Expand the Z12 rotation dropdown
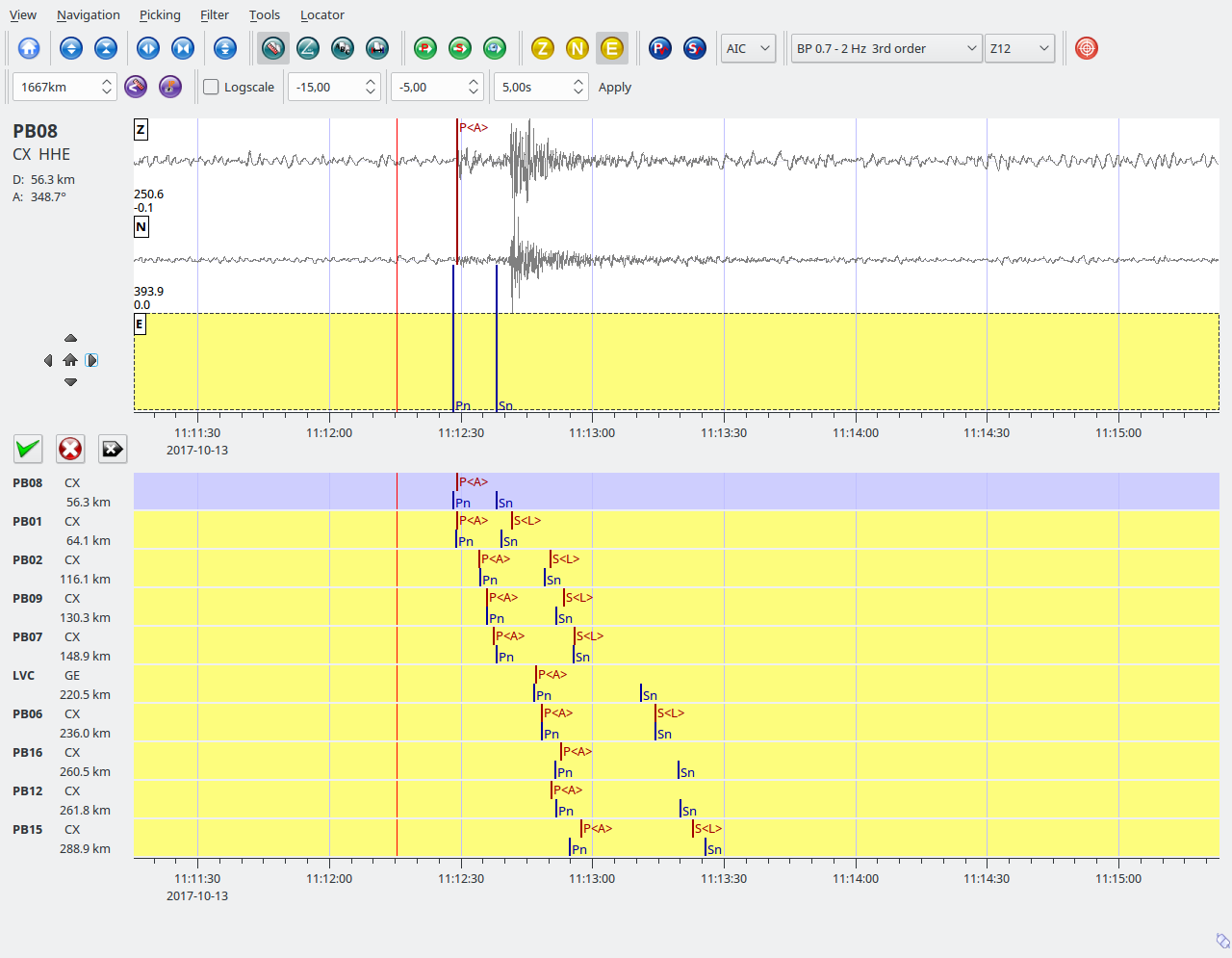1232x958 pixels. (1019, 48)
